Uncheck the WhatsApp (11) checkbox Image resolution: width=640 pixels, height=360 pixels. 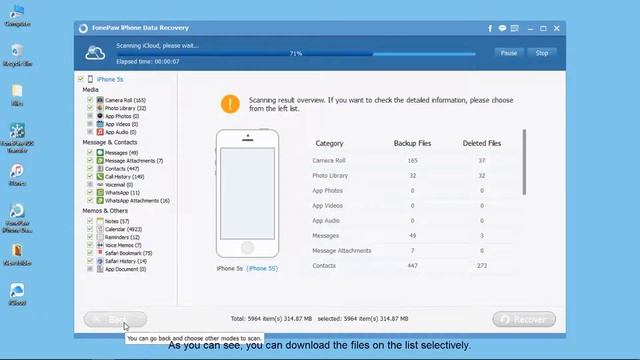(x=90, y=192)
